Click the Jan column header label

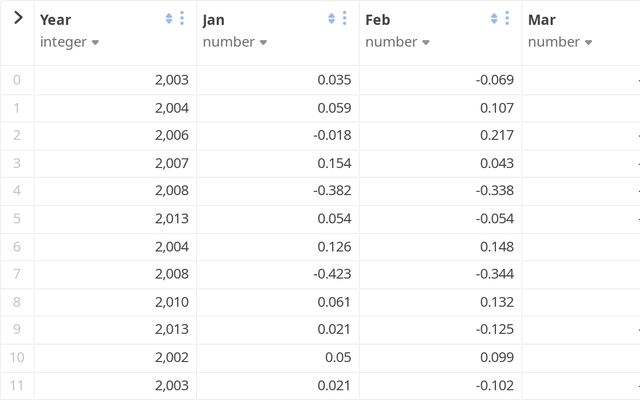click(214, 20)
